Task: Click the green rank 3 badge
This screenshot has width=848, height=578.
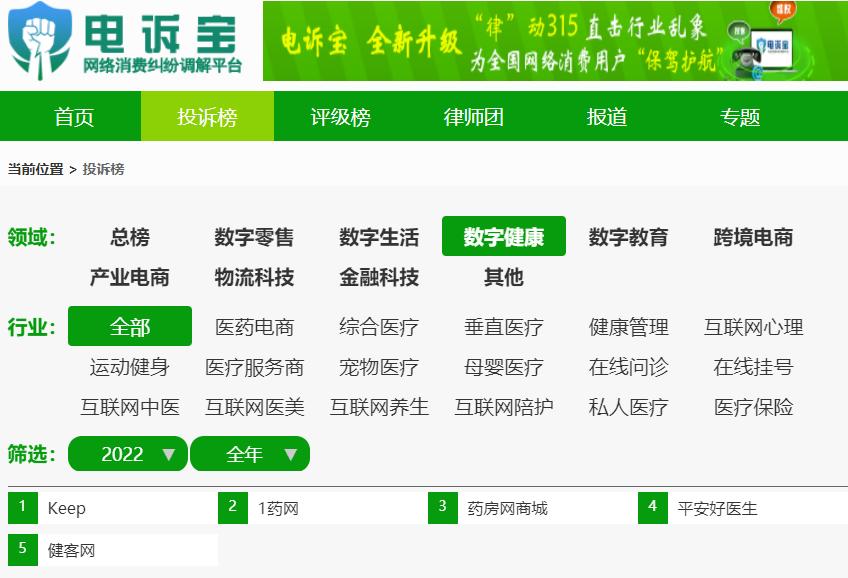Action: (x=442, y=507)
